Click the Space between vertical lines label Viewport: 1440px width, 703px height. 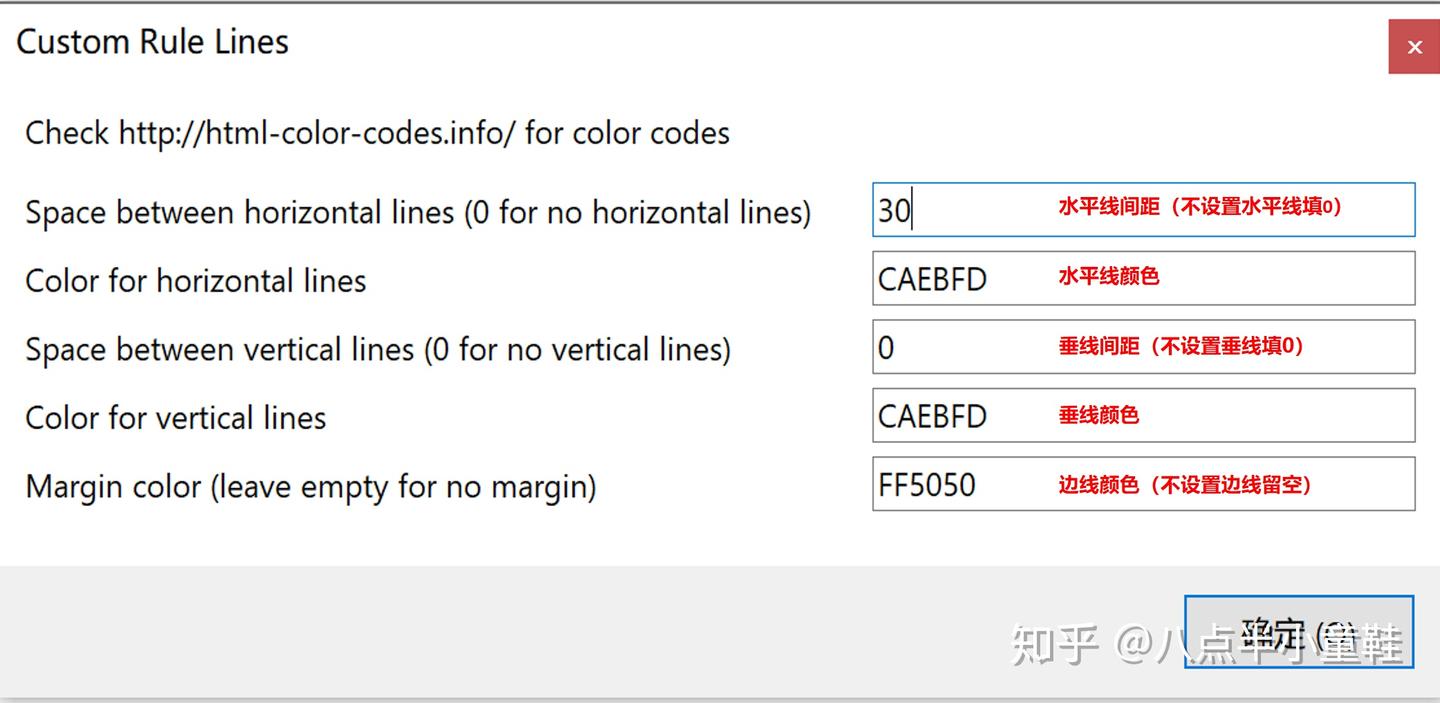click(x=378, y=349)
